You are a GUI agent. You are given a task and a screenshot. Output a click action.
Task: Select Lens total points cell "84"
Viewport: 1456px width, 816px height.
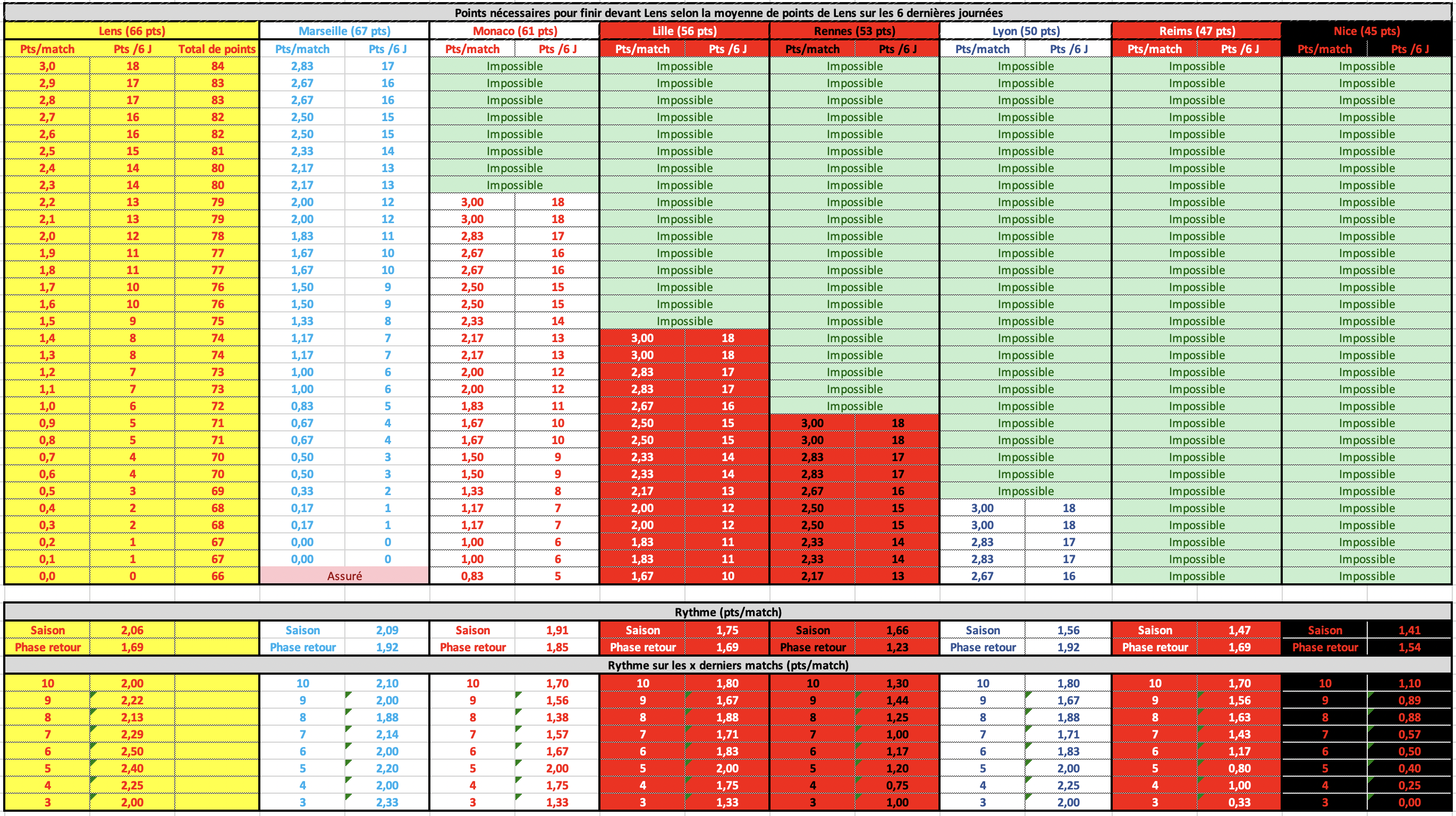[x=217, y=66]
